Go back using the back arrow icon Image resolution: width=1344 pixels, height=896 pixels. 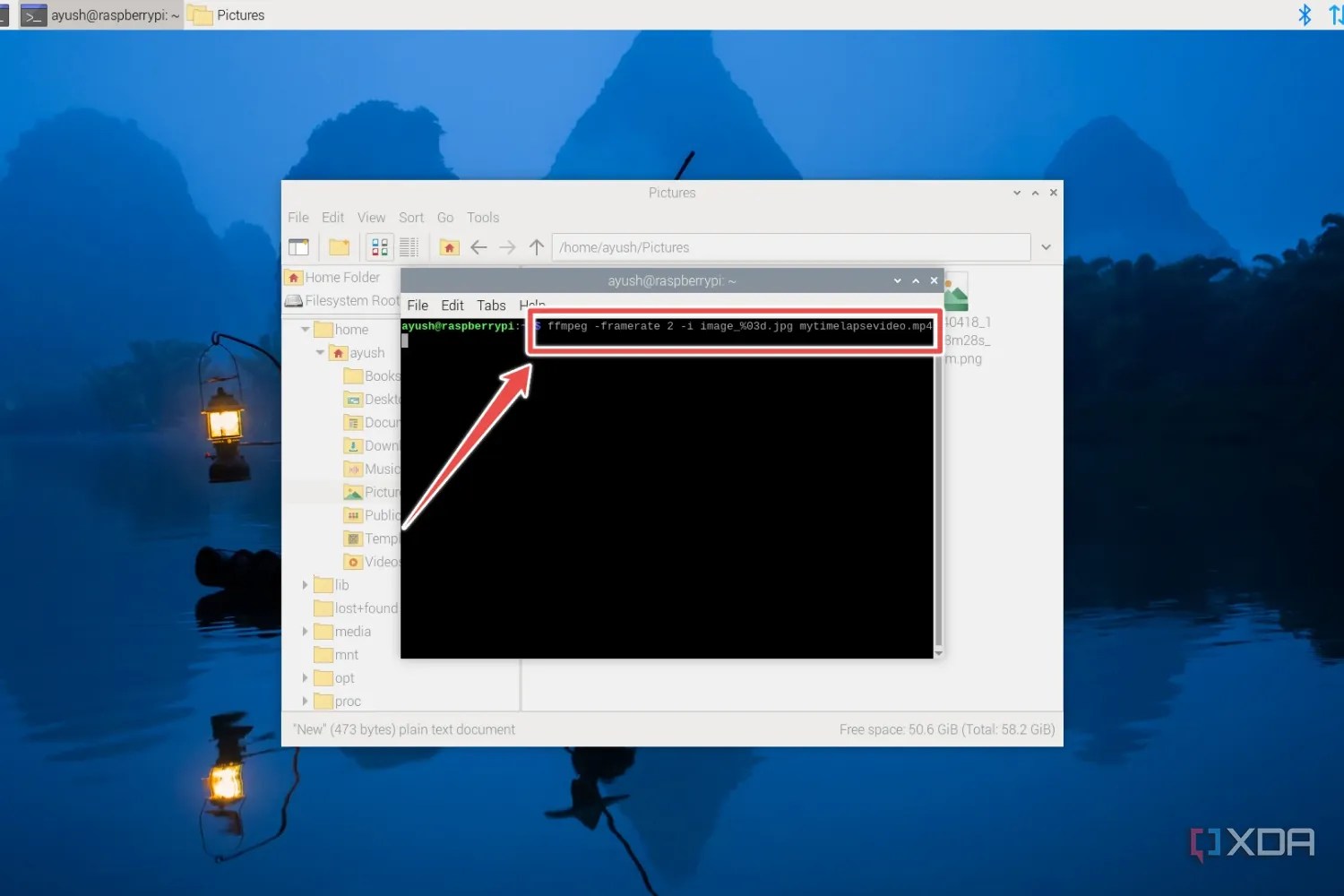(x=478, y=247)
